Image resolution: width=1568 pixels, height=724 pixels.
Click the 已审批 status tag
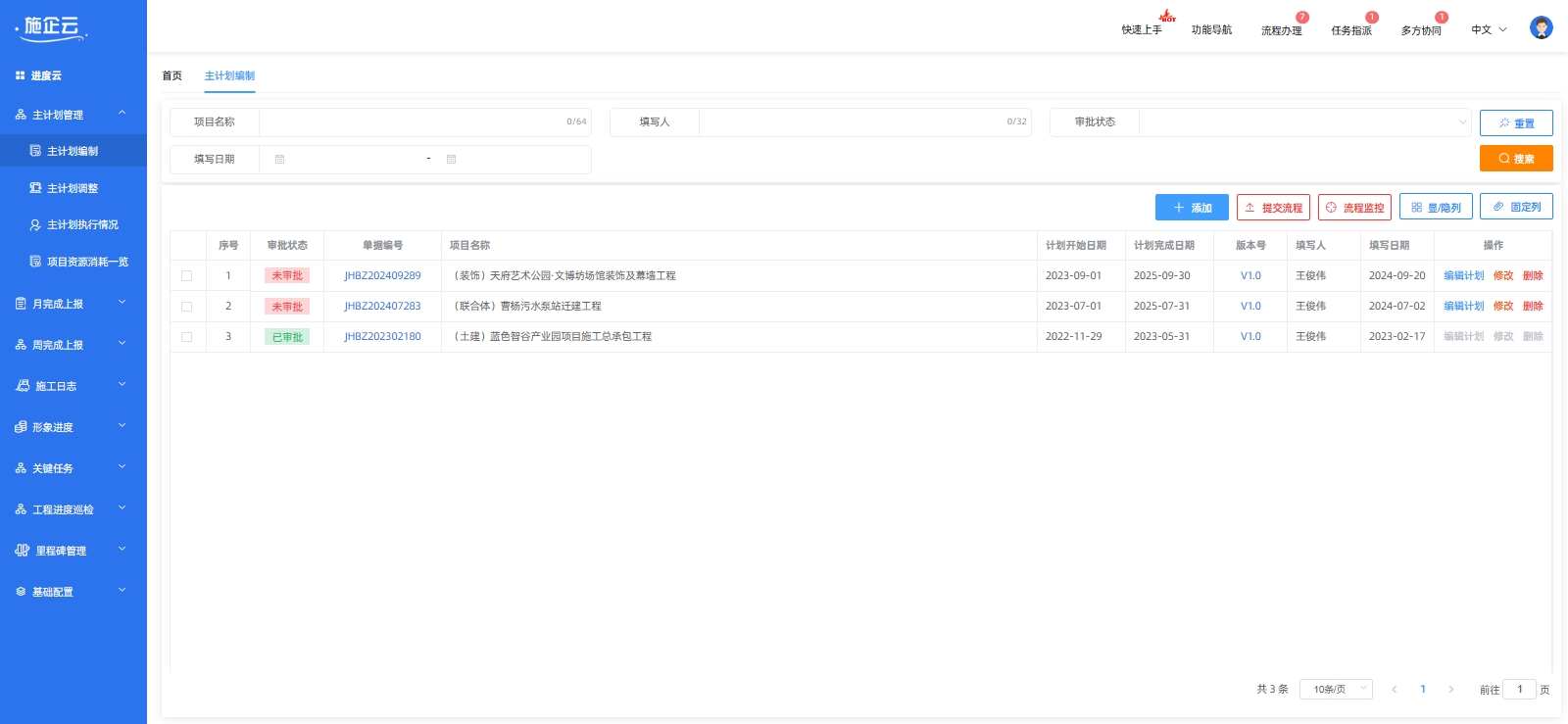(287, 337)
